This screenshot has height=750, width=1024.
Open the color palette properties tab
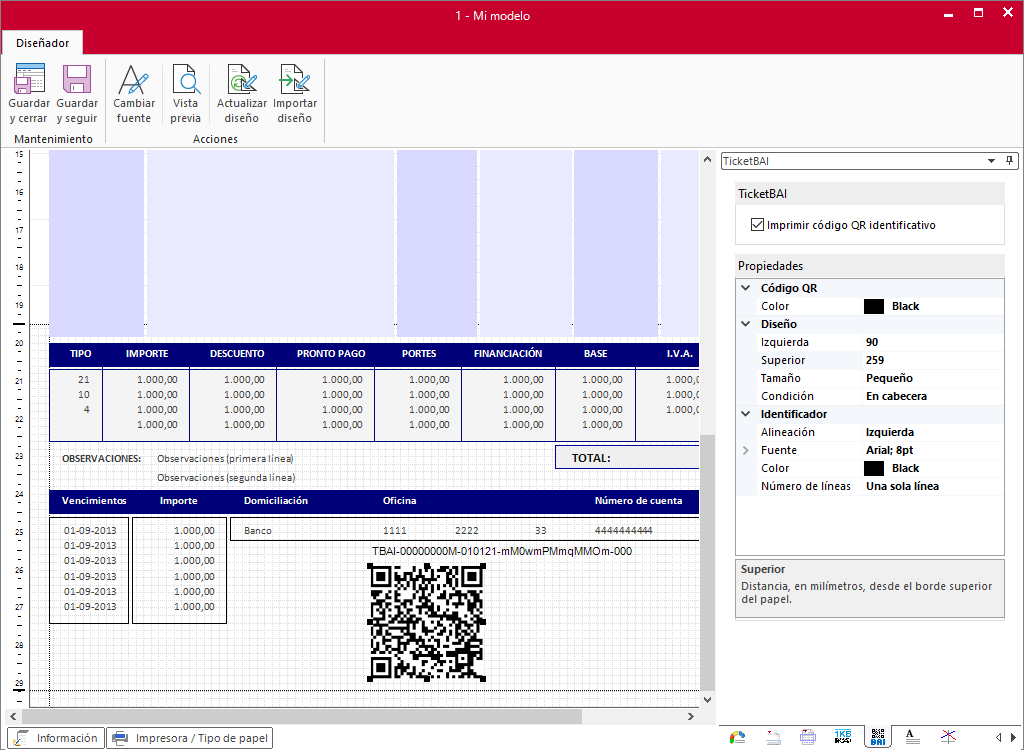point(737,738)
